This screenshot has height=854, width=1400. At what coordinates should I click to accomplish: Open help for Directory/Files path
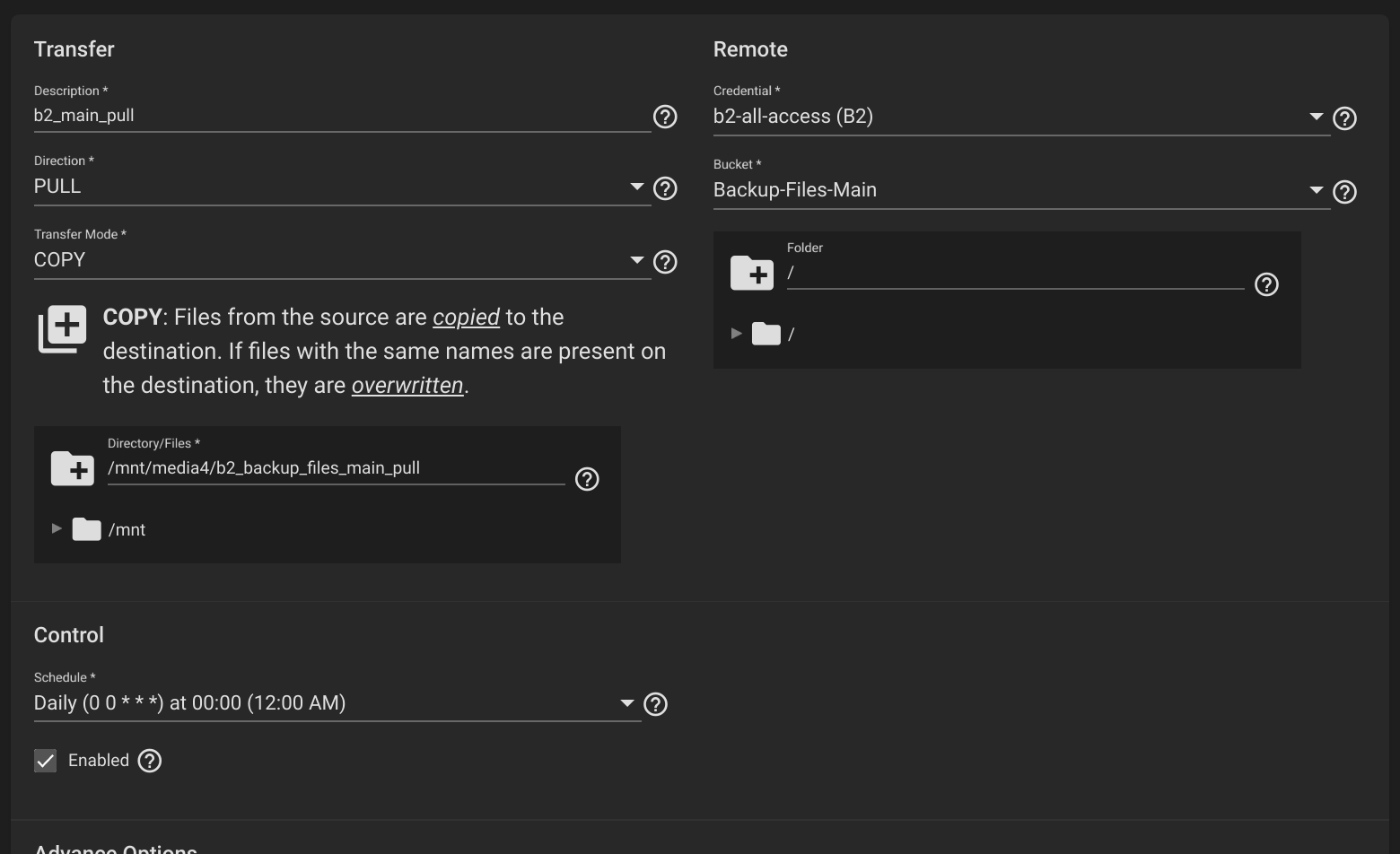[x=587, y=479]
